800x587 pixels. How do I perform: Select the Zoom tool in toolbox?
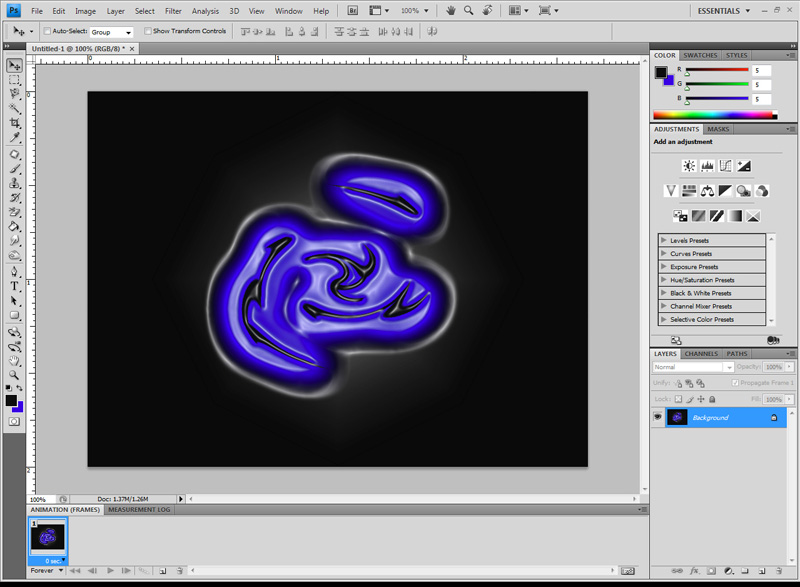tap(15, 374)
